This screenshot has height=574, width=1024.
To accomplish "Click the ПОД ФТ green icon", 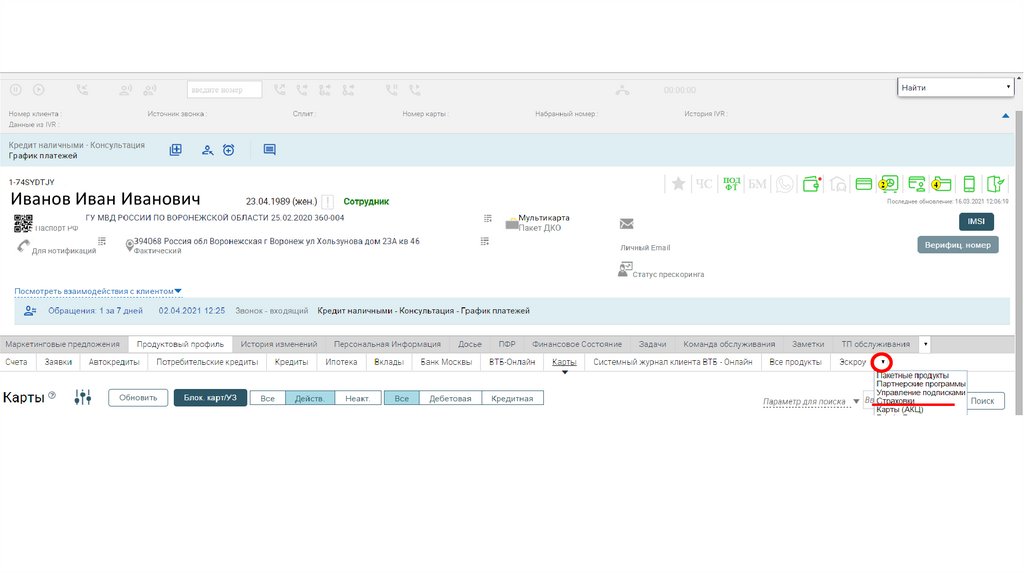I will [x=731, y=184].
